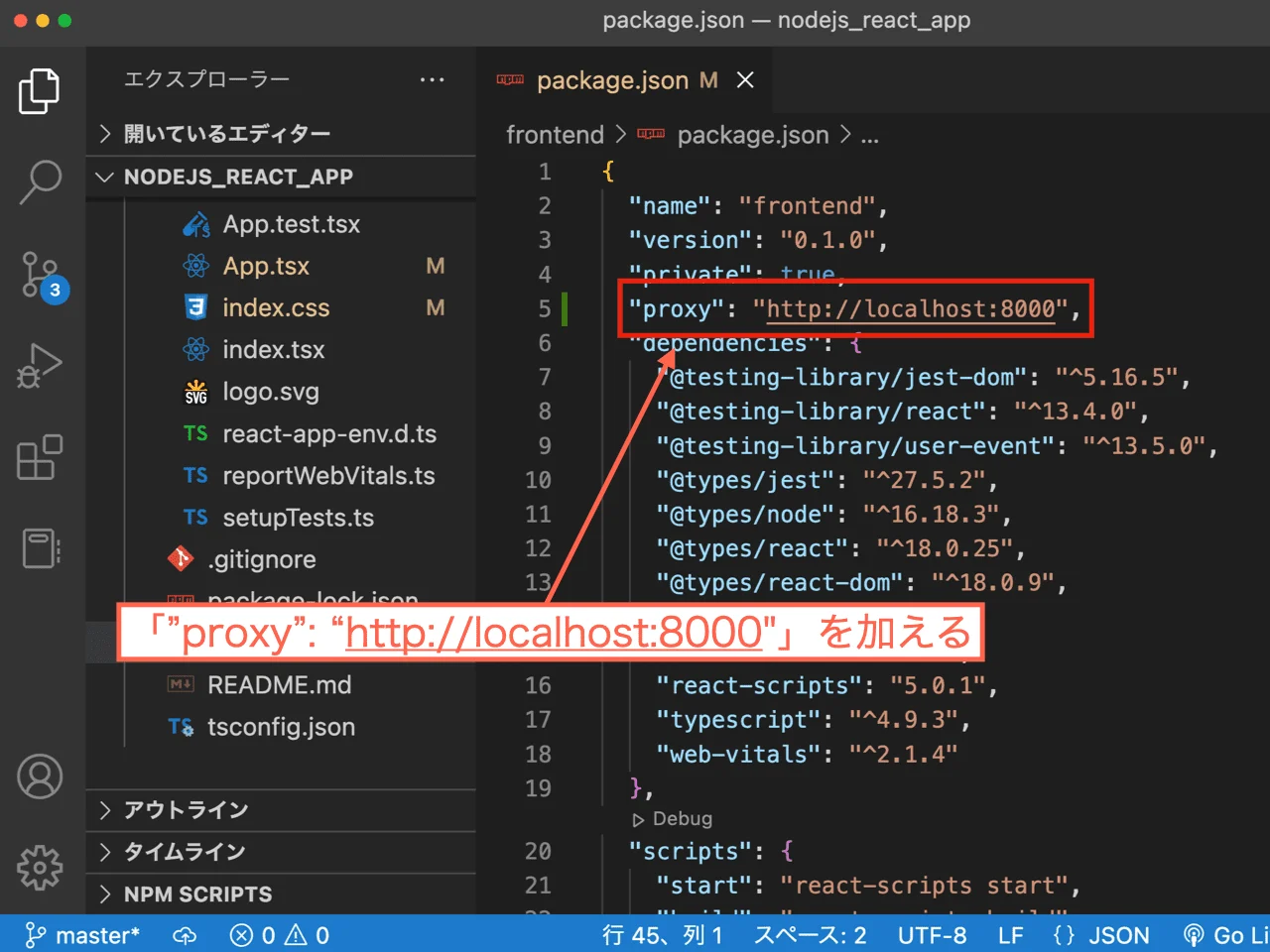Click the errors and warnings indicator
This screenshot has height=952, width=1270.
(x=279, y=934)
